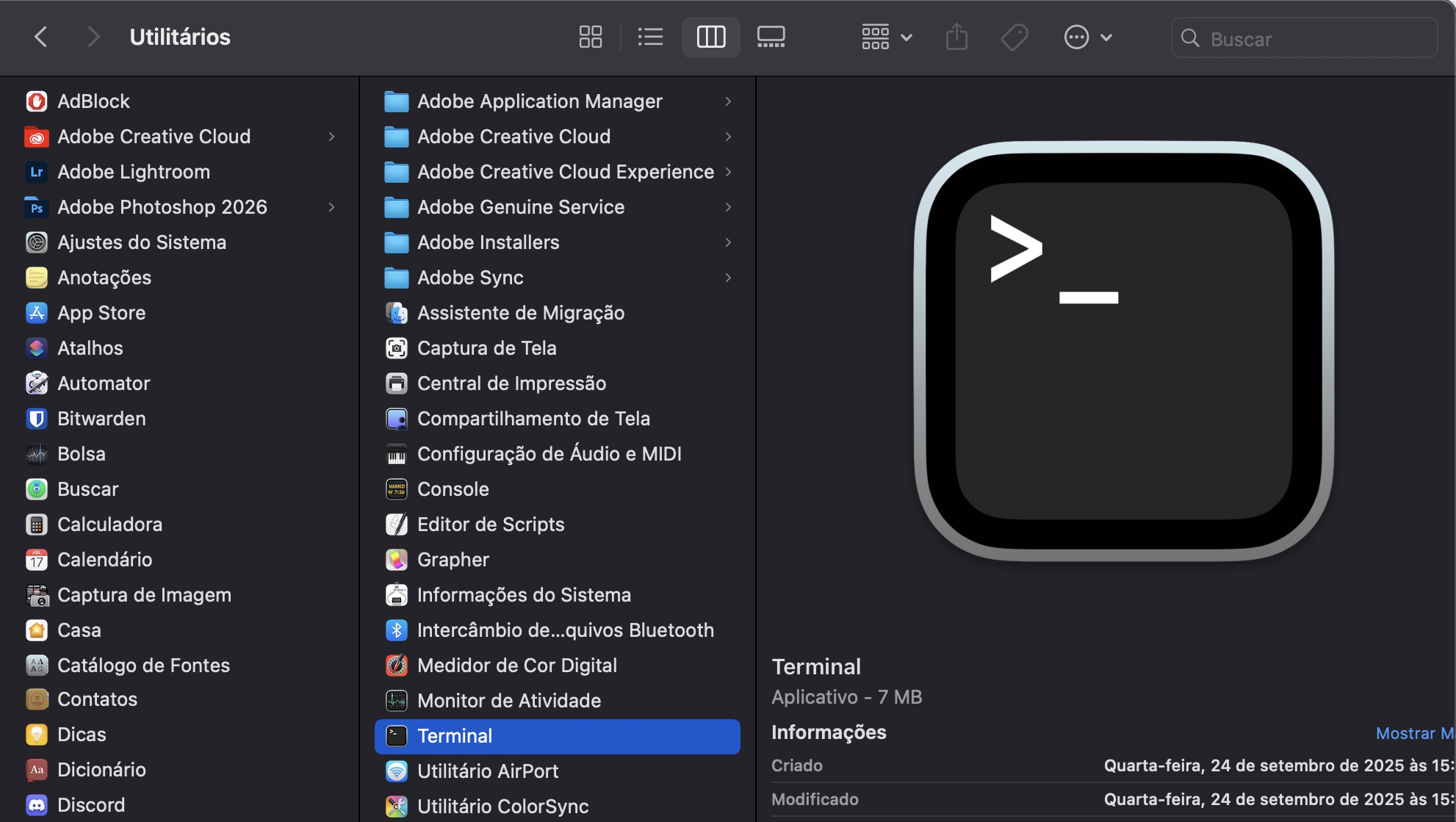Open Automator from the sidebar
Viewport: 1456px width, 822px height.
click(x=103, y=383)
